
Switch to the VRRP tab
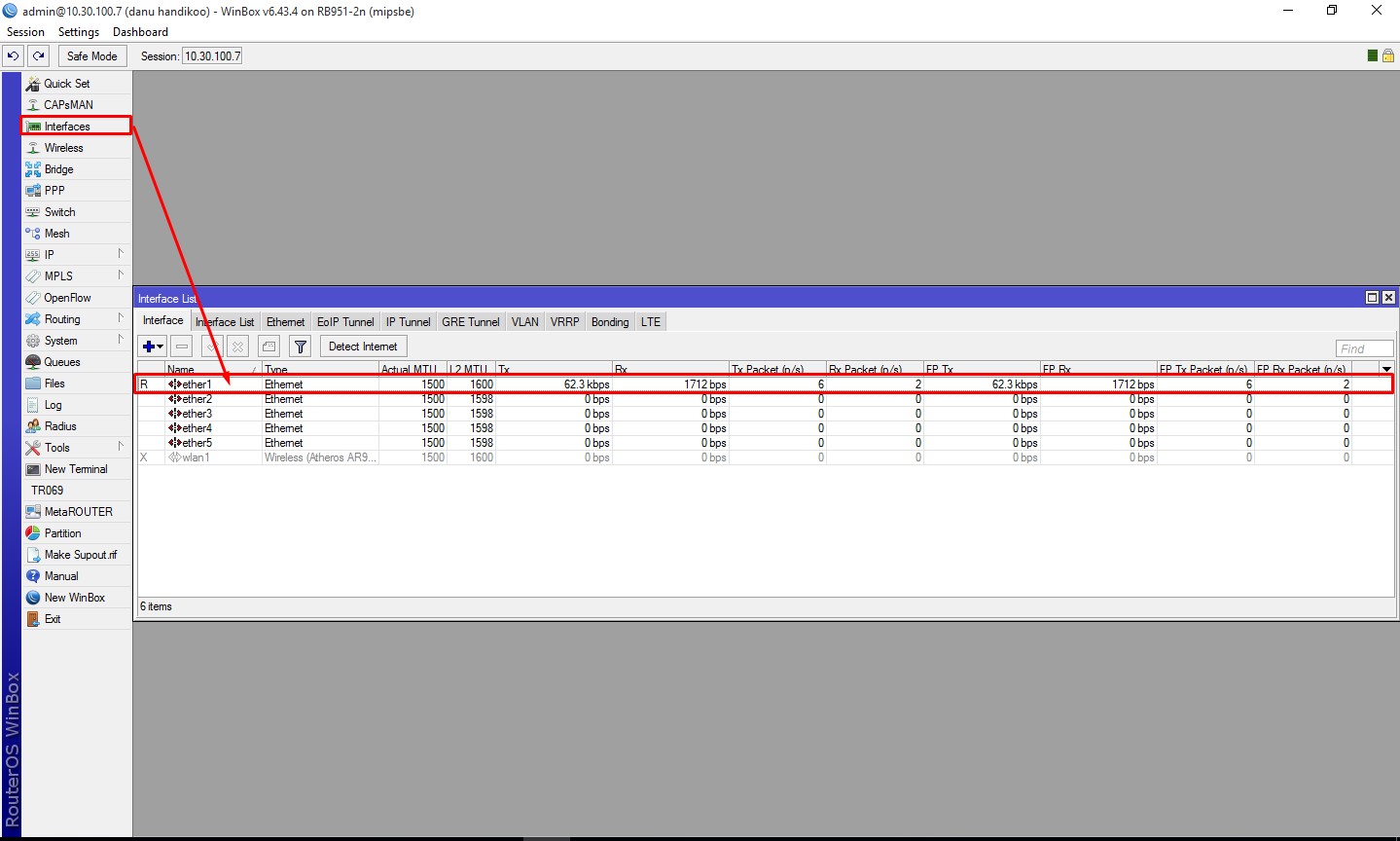(x=564, y=322)
